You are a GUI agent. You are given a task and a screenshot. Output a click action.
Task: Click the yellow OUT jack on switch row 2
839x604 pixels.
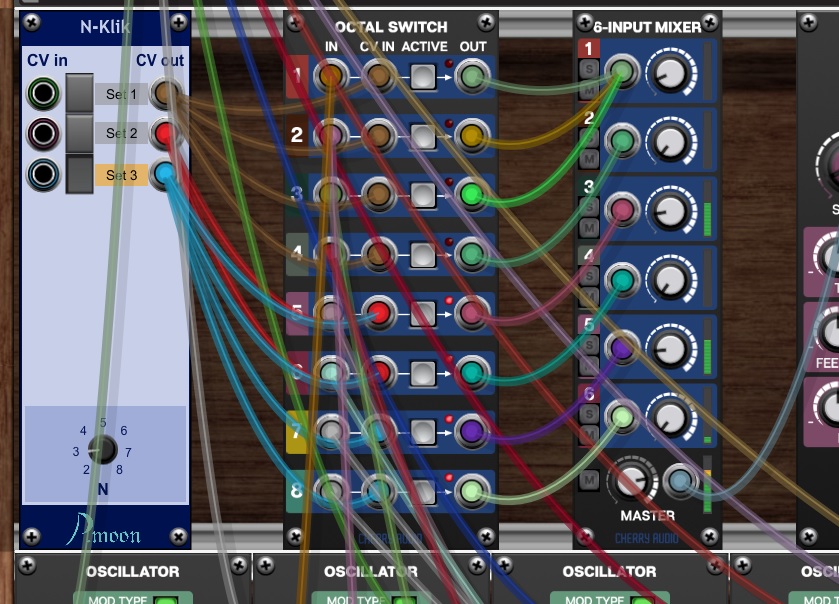click(x=471, y=135)
